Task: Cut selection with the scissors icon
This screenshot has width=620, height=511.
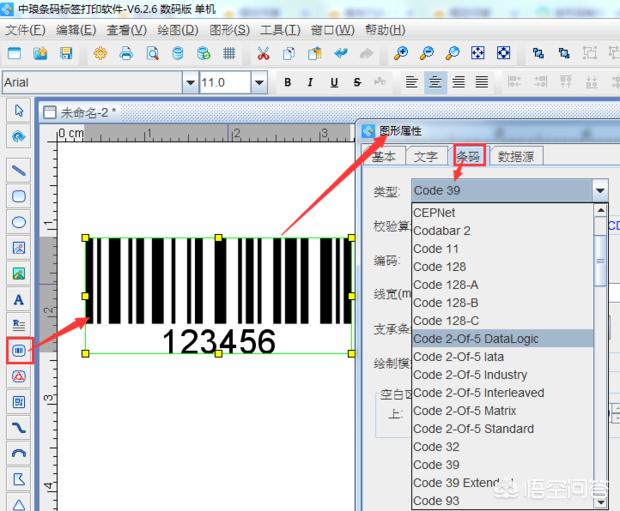Action: (x=263, y=53)
